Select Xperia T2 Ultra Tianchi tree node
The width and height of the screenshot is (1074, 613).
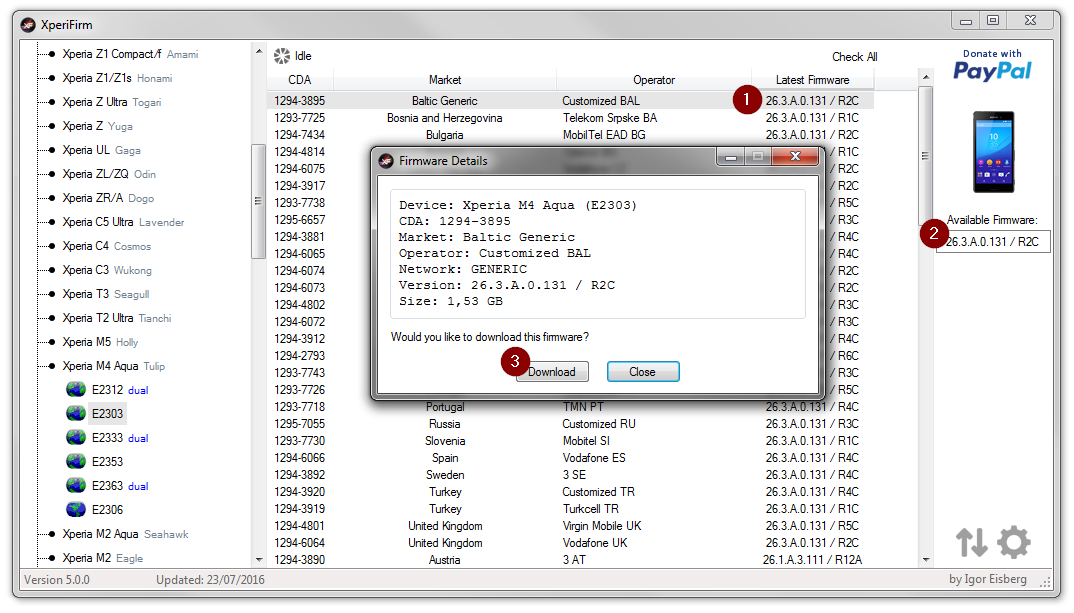pos(117,318)
